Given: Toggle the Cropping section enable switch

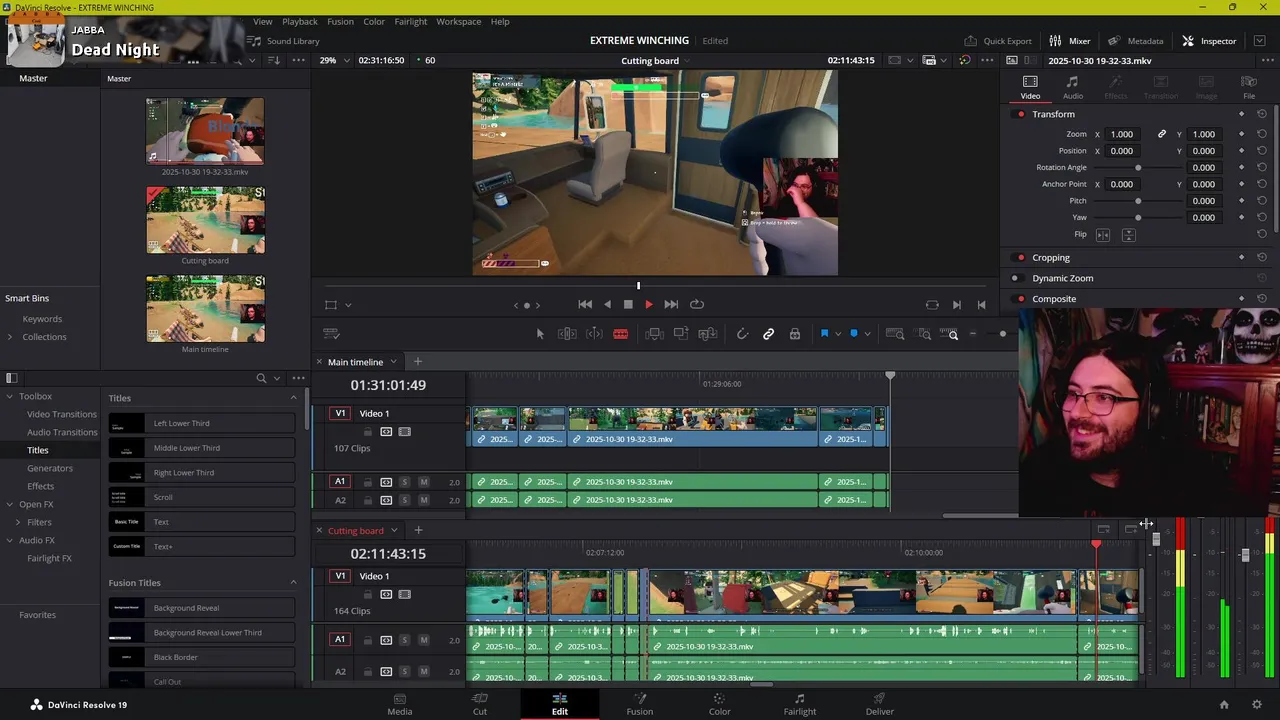Looking at the screenshot, I should point(1020,258).
